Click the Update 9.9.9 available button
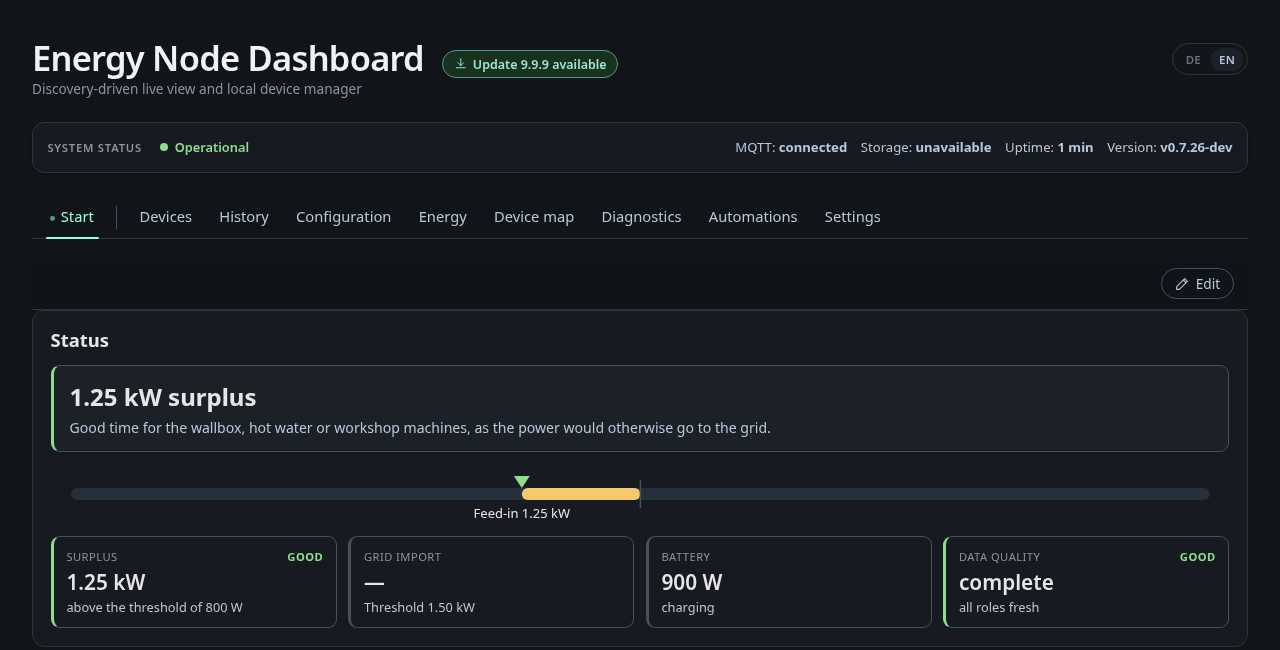 tap(530, 64)
